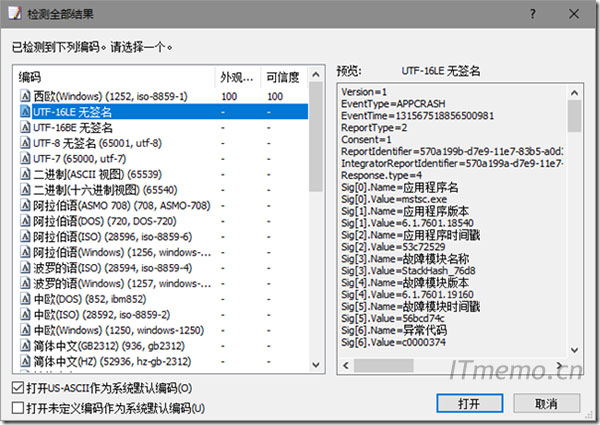This screenshot has height=425, width=600.
Task: Select 中欧(DOS) (852, ibm852) encoding
Action: tap(90, 299)
